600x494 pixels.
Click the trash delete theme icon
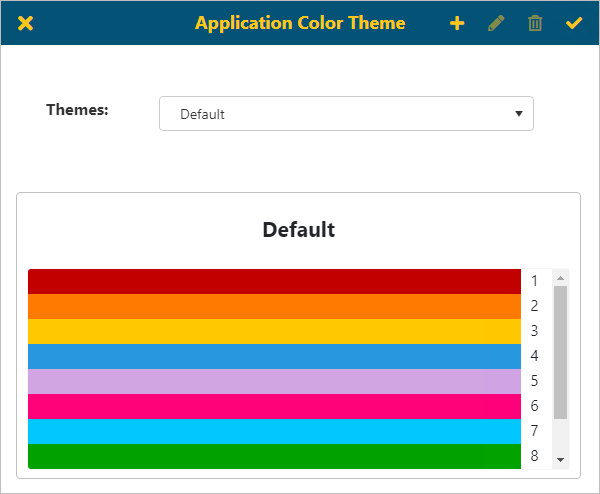click(x=535, y=23)
